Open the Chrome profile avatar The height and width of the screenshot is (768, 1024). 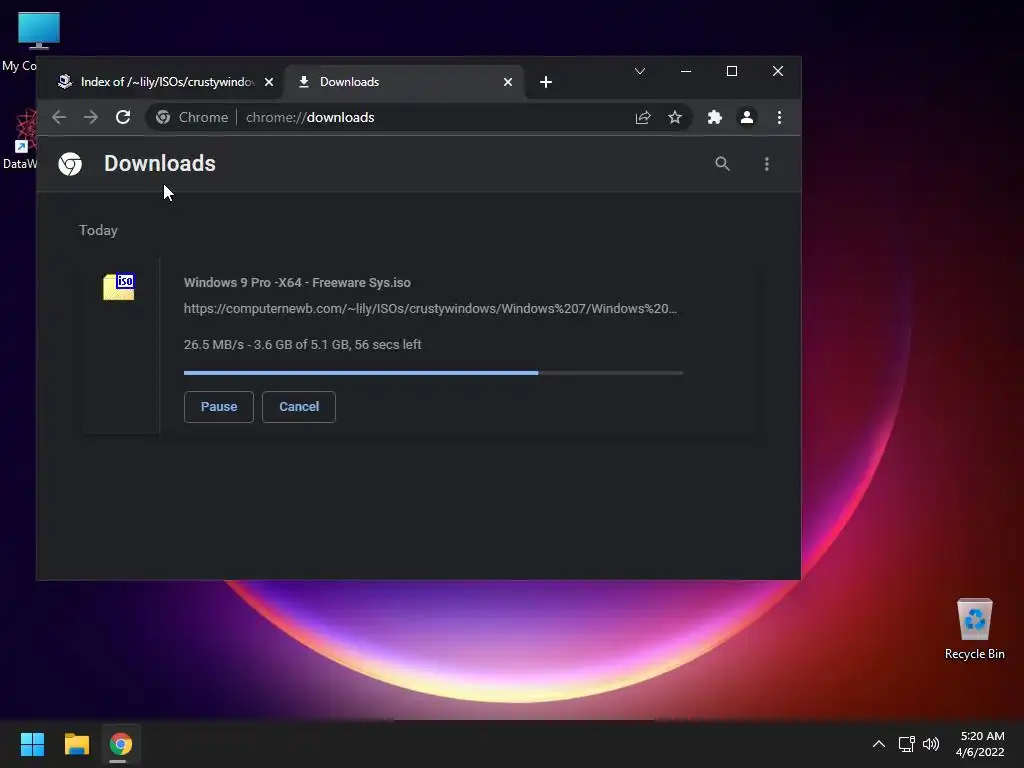746,118
